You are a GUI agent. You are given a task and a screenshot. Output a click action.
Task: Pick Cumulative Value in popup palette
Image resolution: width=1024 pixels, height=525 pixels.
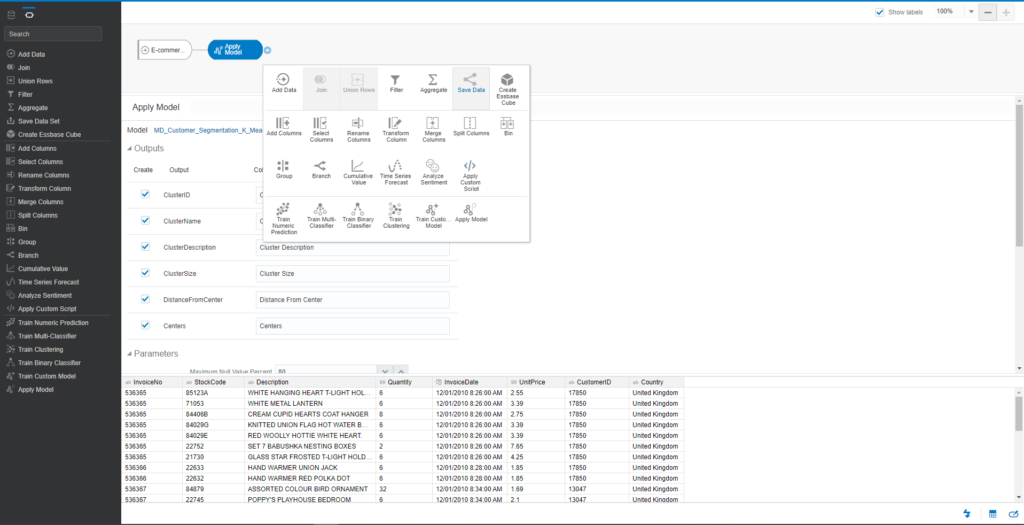click(359, 172)
